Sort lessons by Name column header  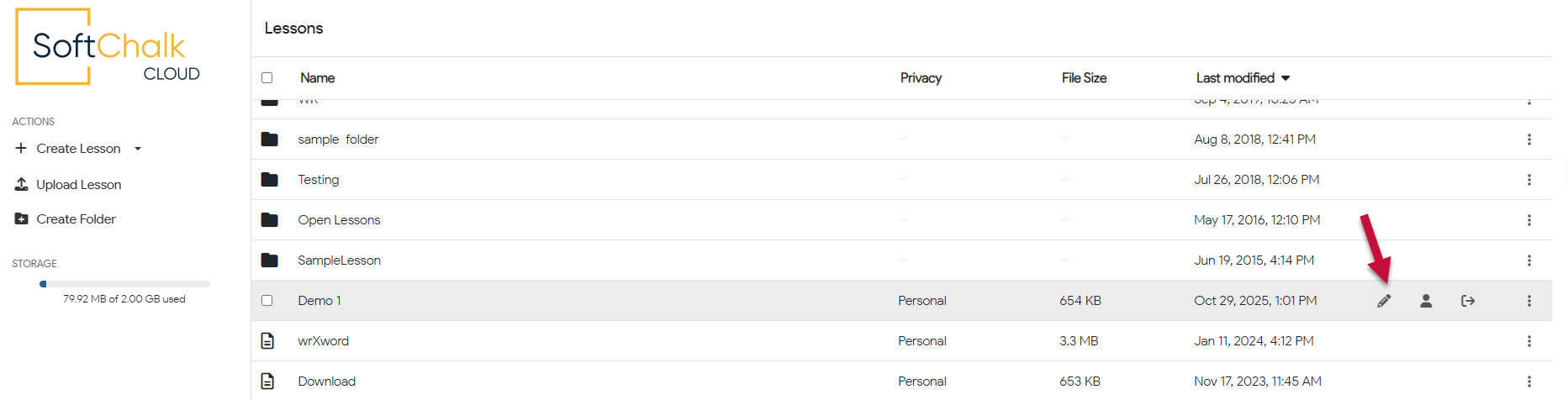(x=318, y=78)
